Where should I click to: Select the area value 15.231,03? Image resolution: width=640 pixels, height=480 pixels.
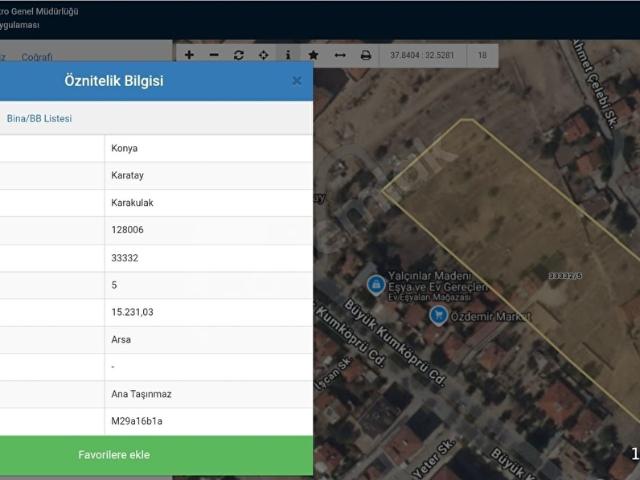coord(132,312)
